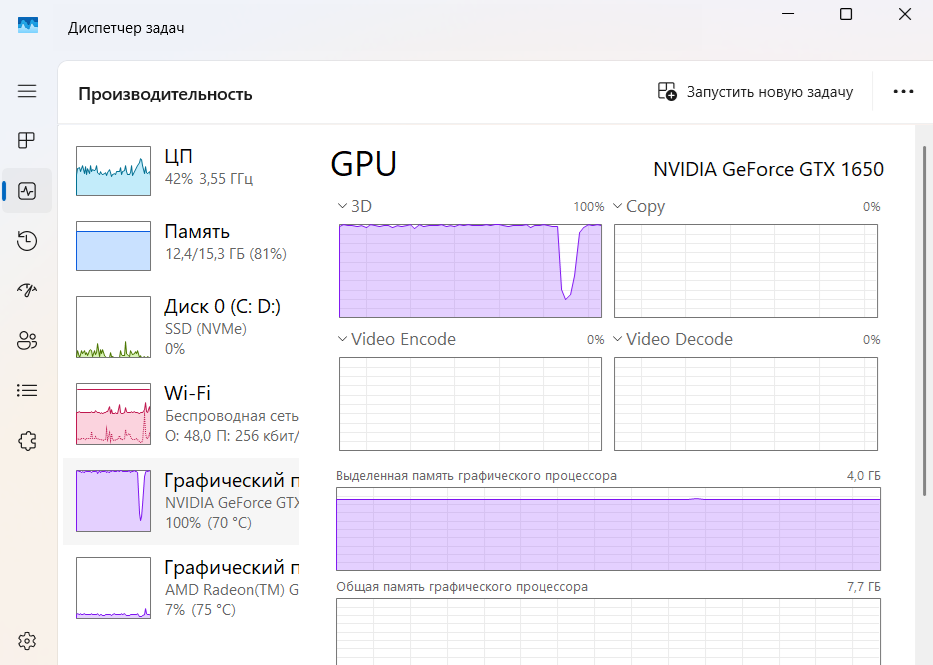Click the 7,7 ГБ shared memory value

[863, 586]
